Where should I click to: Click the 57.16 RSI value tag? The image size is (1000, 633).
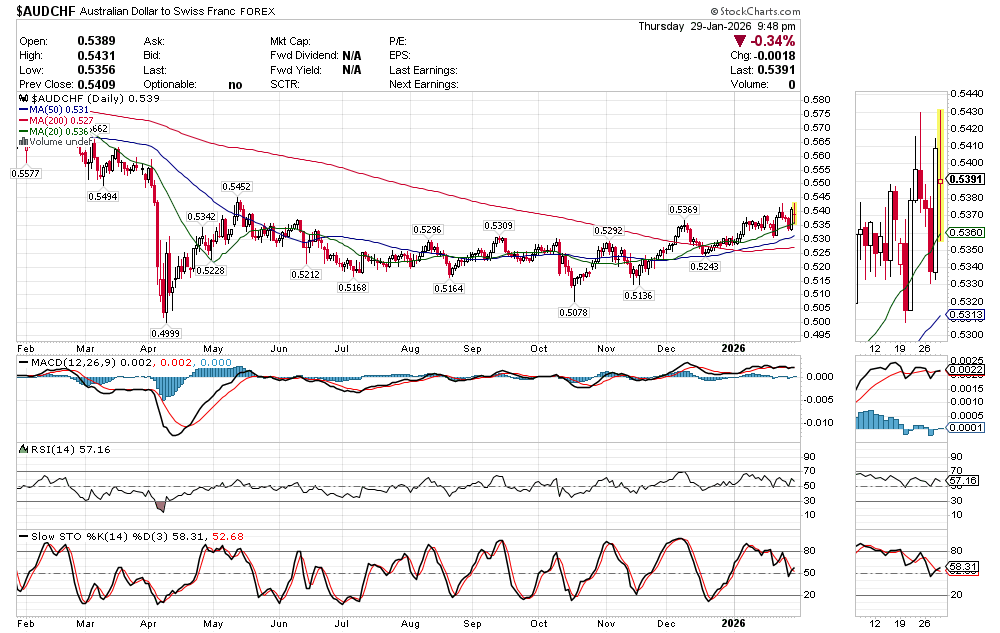(x=962, y=481)
